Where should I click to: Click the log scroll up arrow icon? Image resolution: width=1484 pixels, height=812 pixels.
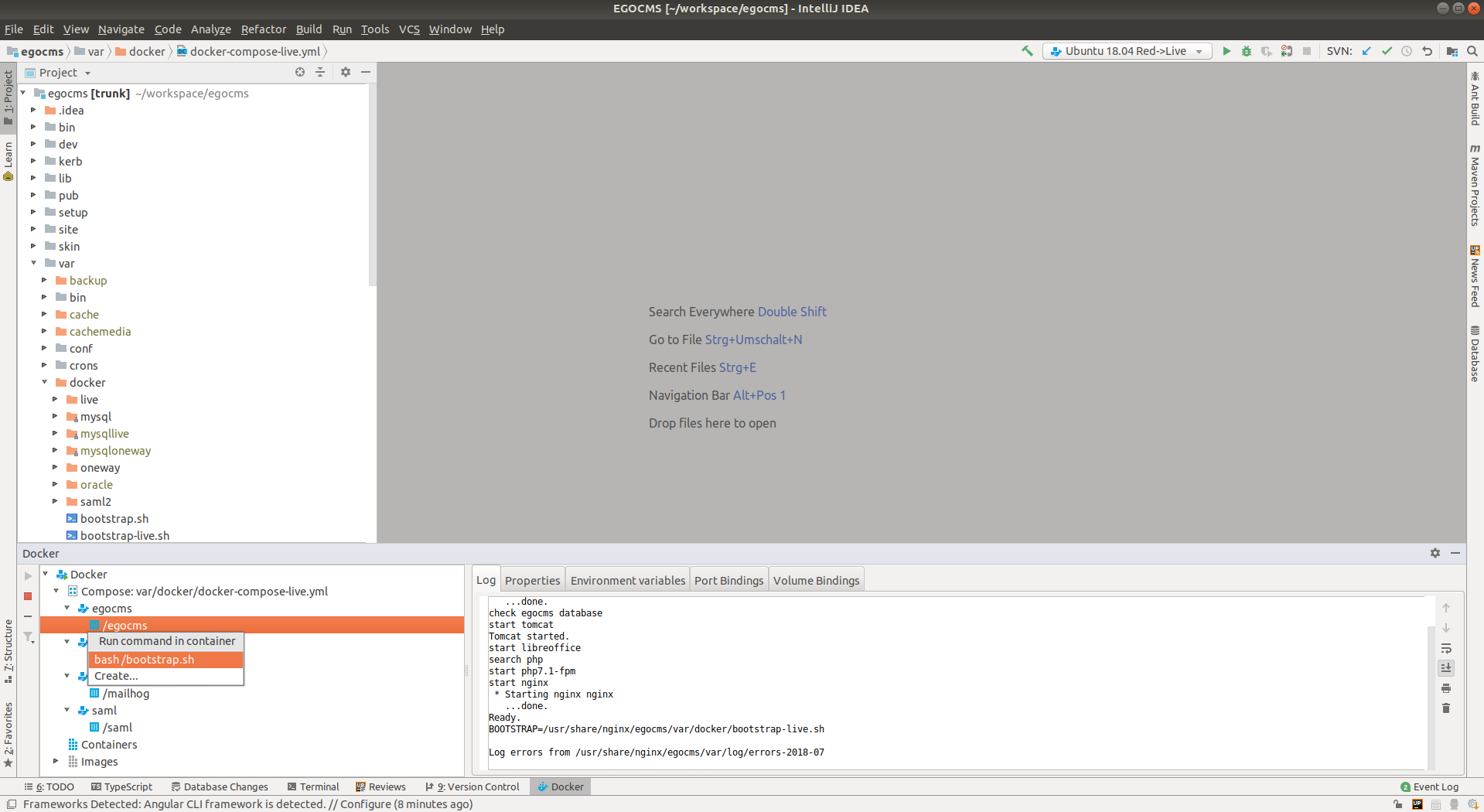click(1446, 608)
